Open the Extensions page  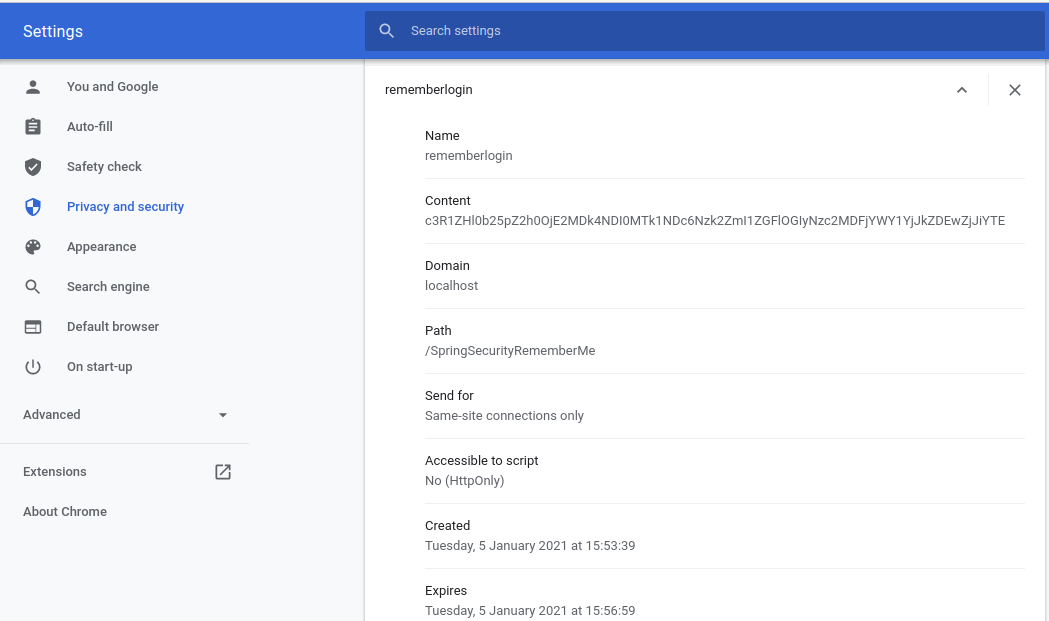pyautogui.click(x=55, y=472)
